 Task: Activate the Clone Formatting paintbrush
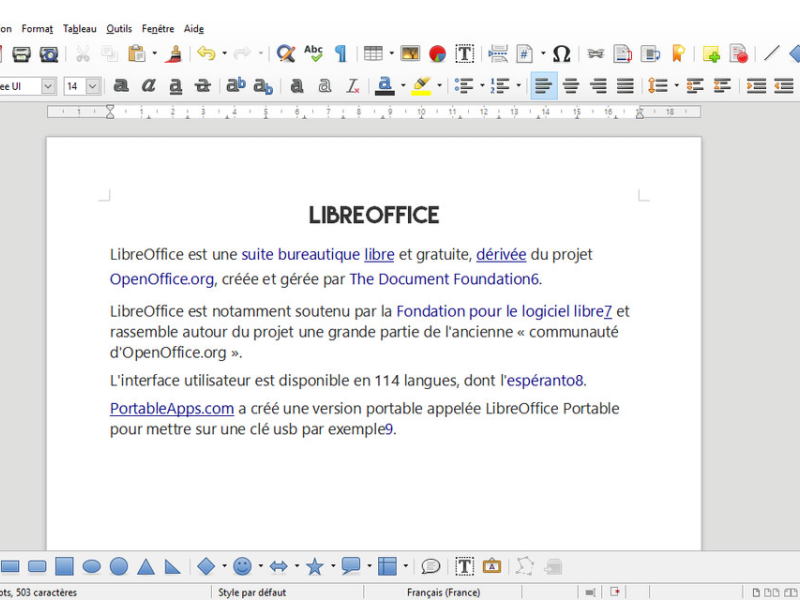(174, 54)
